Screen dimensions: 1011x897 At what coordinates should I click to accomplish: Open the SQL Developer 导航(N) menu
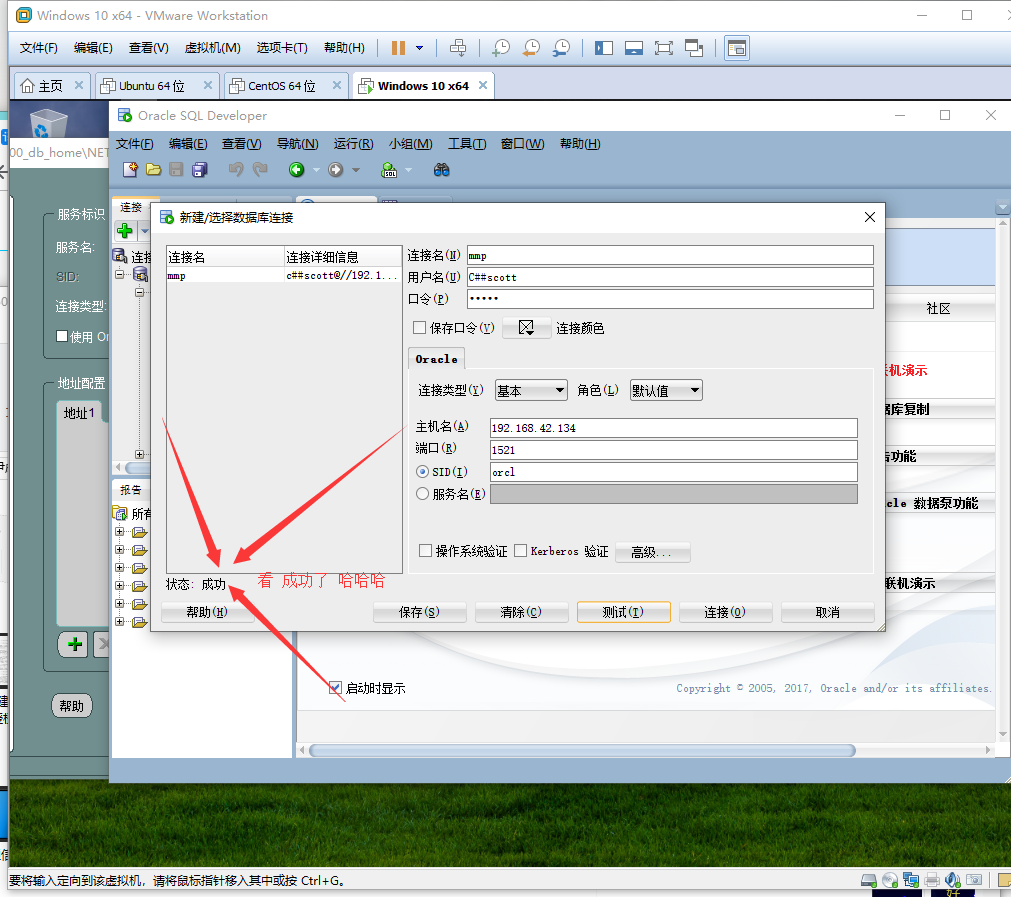point(297,144)
